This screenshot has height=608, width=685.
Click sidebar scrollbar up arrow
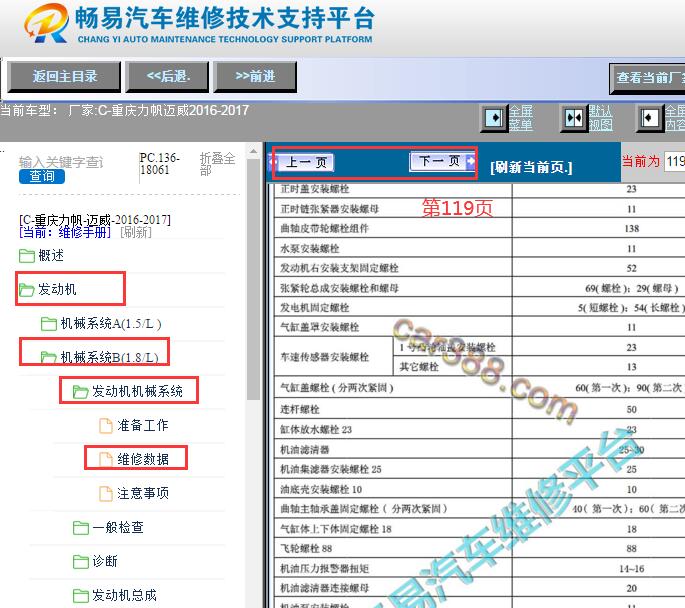253,152
